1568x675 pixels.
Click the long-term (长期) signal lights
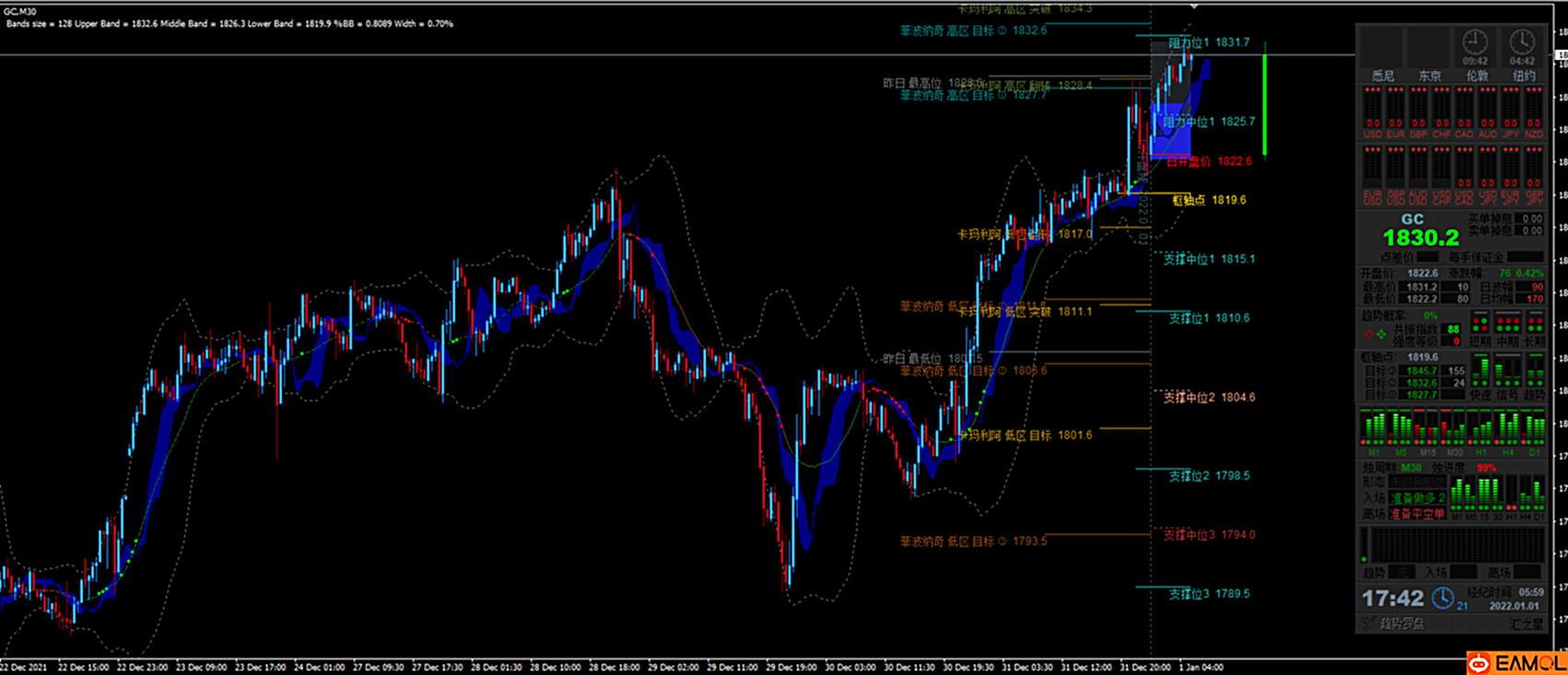(x=1535, y=325)
